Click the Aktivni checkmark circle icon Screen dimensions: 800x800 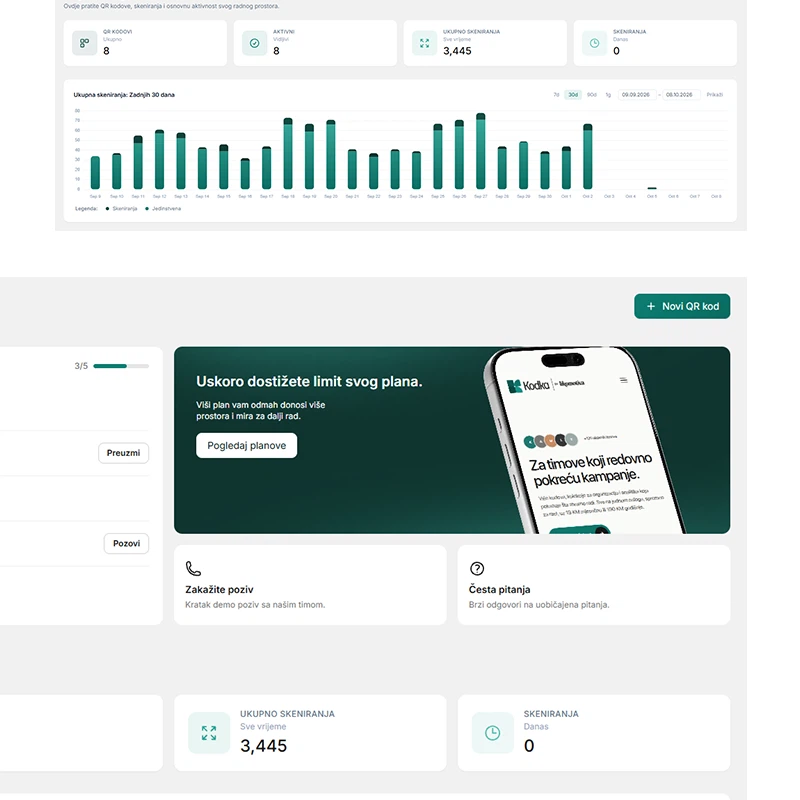click(x=255, y=43)
